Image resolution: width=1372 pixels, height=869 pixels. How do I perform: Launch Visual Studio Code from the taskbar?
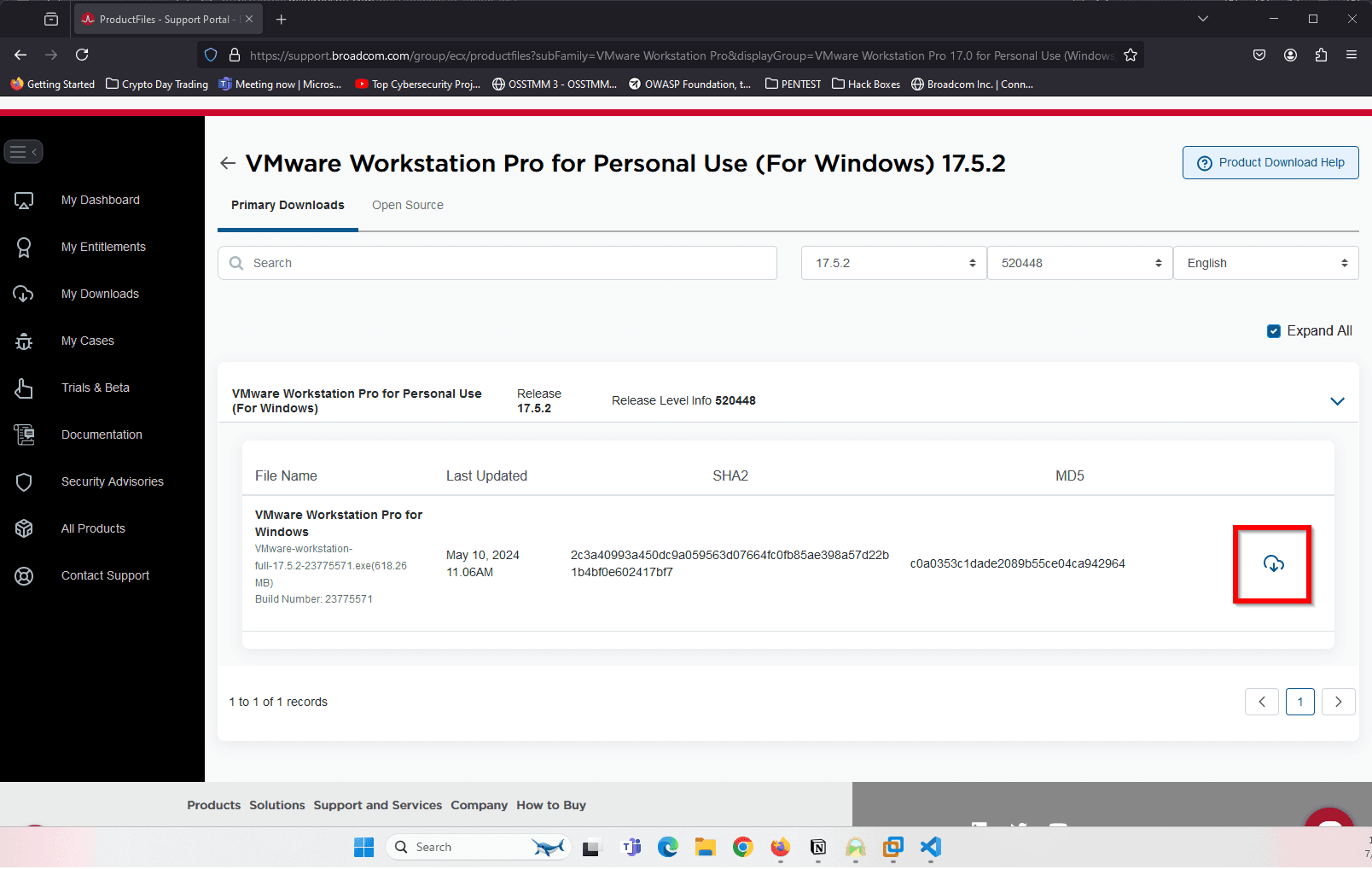pos(931,847)
